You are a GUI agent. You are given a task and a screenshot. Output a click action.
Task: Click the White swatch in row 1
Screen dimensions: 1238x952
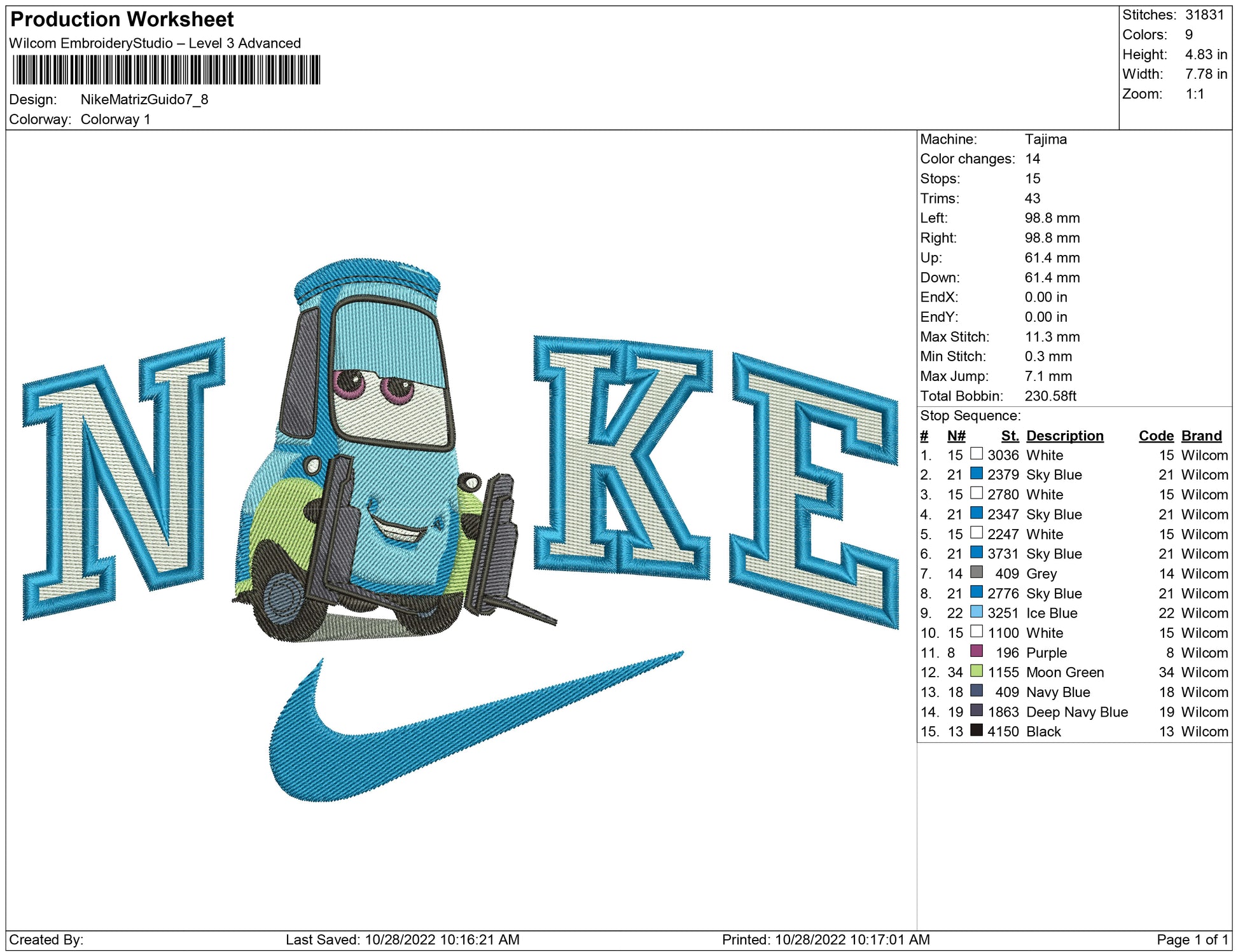click(976, 454)
